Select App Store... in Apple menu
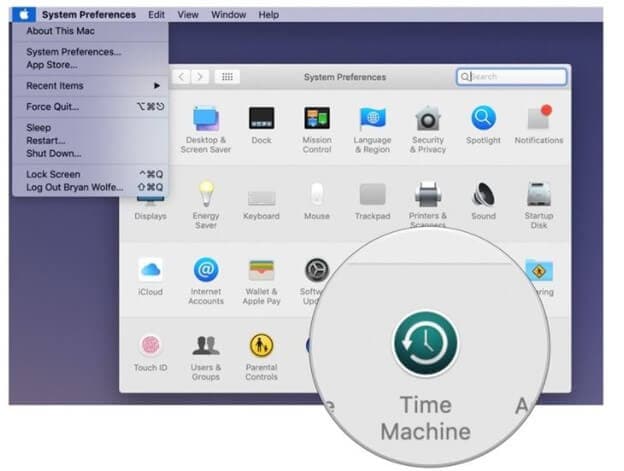624x471 pixels. point(91,65)
